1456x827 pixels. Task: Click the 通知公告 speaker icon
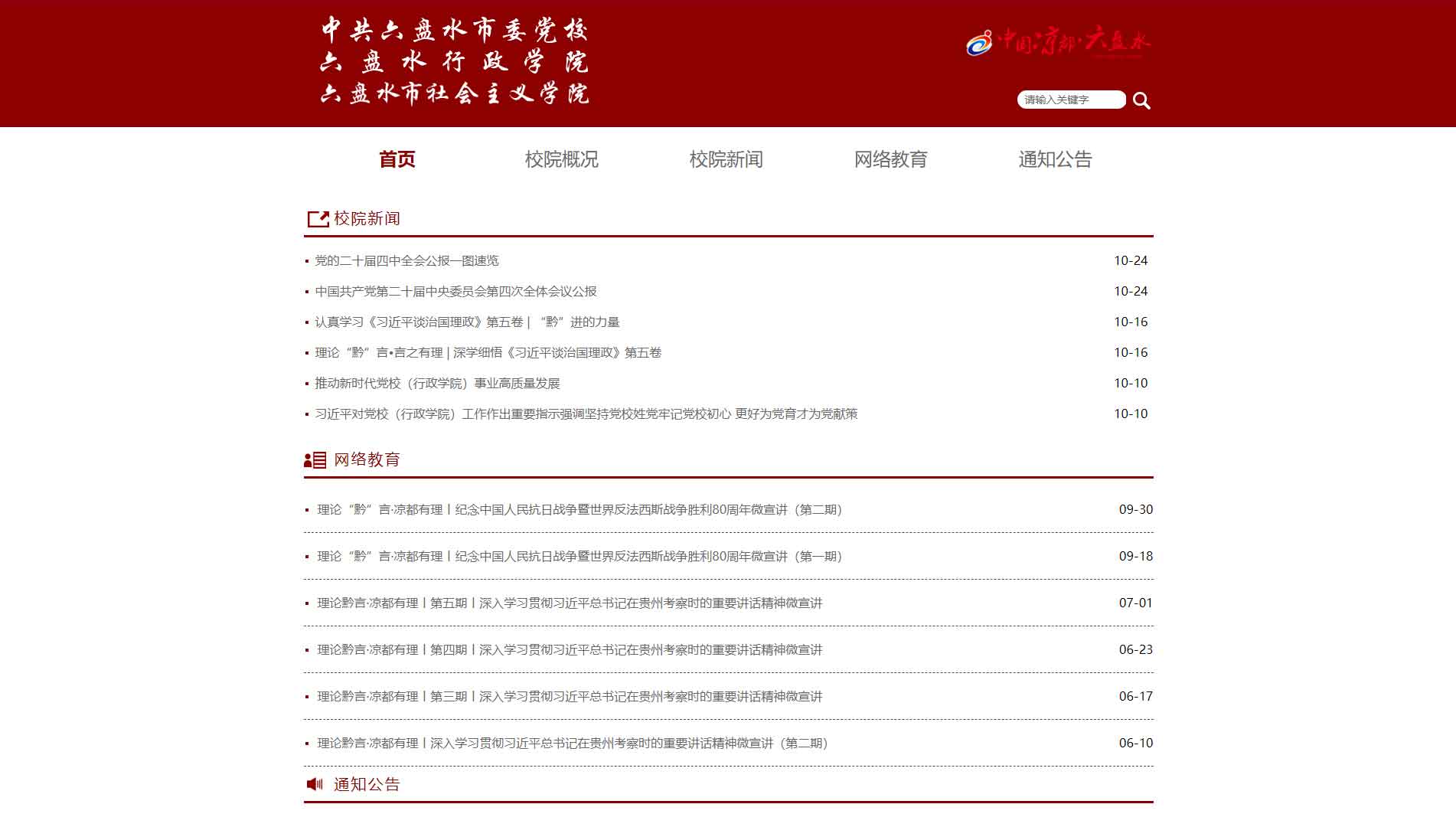(x=315, y=784)
